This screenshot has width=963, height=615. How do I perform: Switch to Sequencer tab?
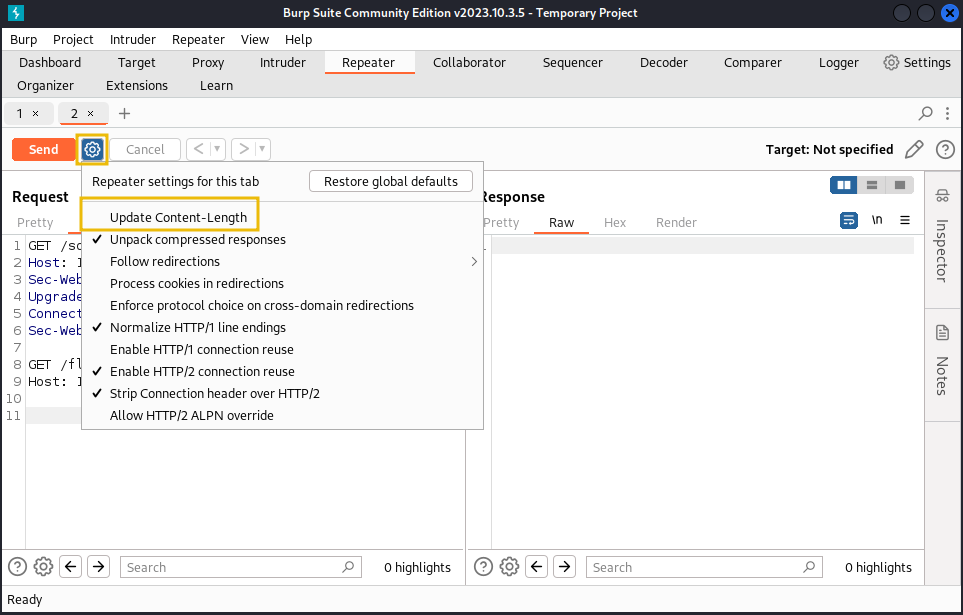(572, 63)
